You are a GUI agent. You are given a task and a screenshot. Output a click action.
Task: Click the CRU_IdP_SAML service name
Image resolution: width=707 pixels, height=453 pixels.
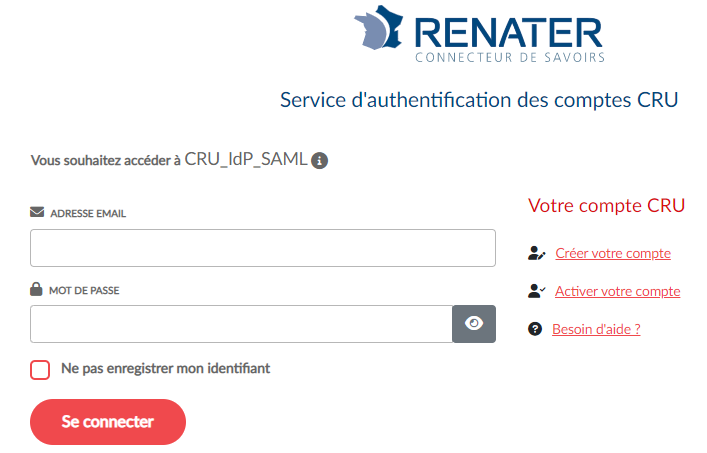pos(245,159)
